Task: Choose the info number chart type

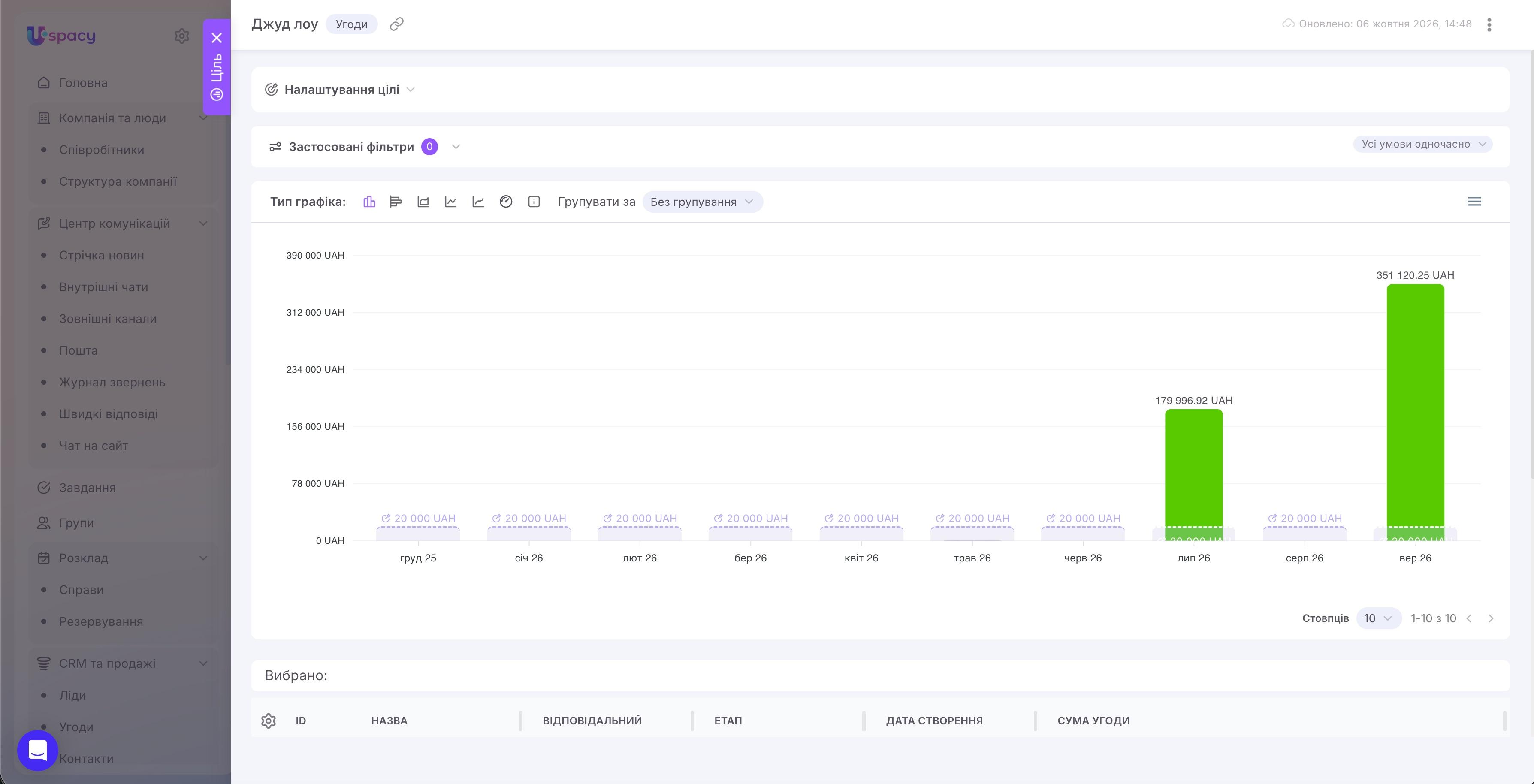Action: (534, 202)
